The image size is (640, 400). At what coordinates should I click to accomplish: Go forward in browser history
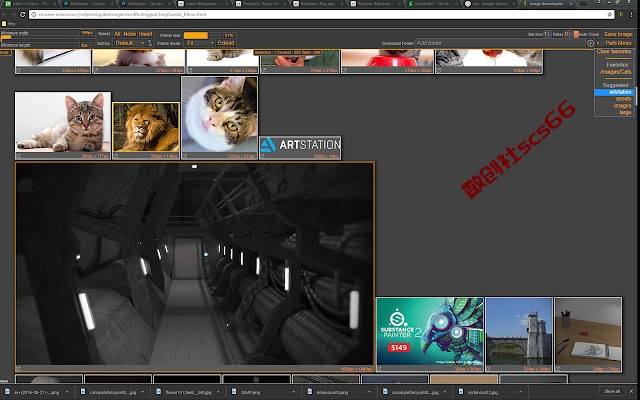[13, 15]
